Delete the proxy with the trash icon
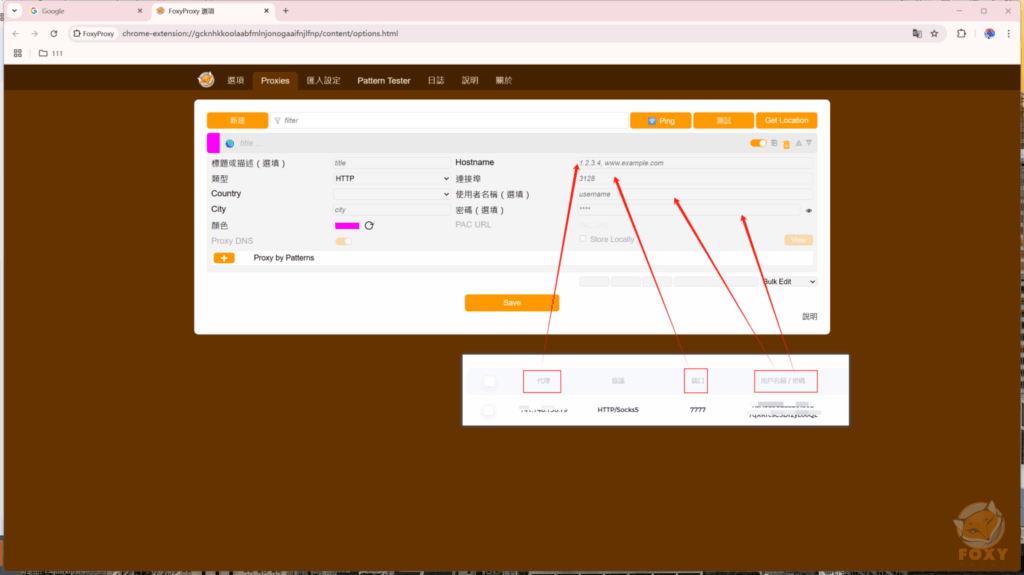Screen dimensions: 1024x575 (x=786, y=144)
